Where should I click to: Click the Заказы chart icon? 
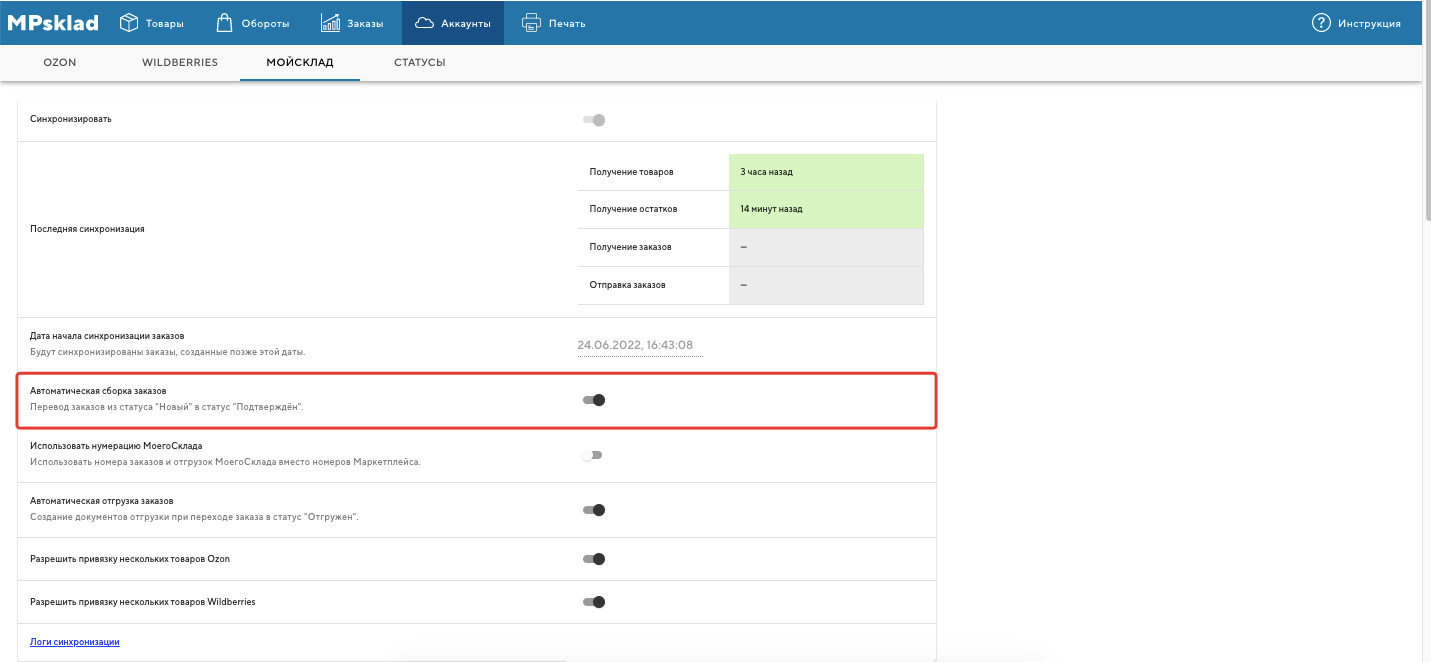(331, 22)
